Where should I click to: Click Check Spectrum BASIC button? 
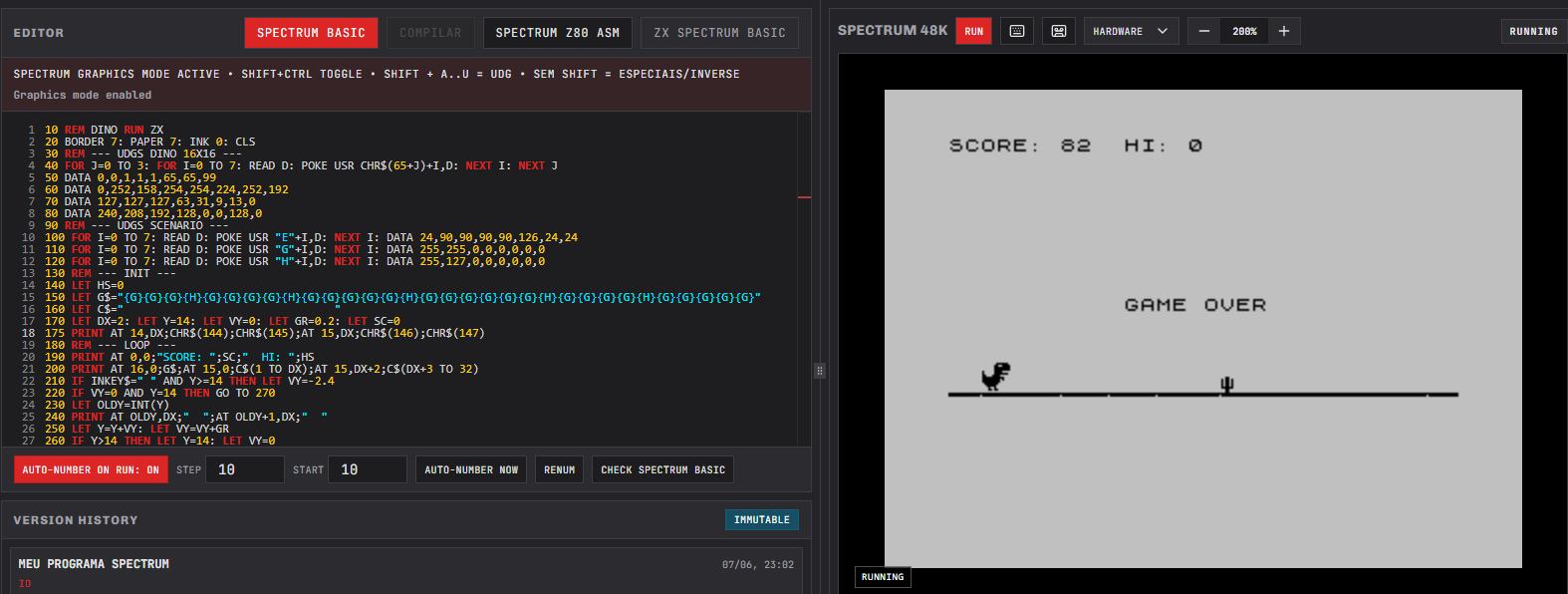662,469
